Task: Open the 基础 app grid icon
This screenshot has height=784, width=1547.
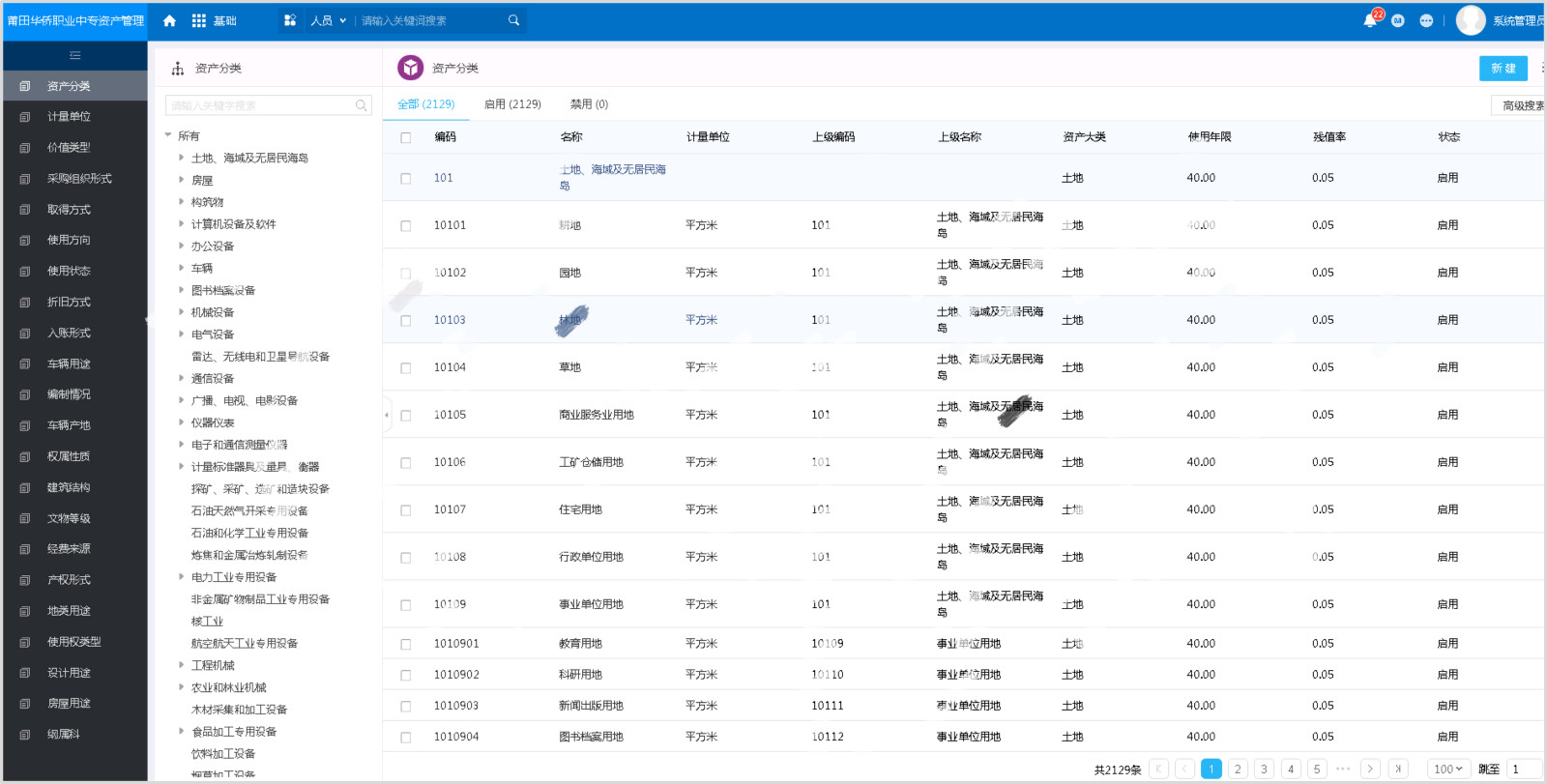Action: tap(199, 20)
